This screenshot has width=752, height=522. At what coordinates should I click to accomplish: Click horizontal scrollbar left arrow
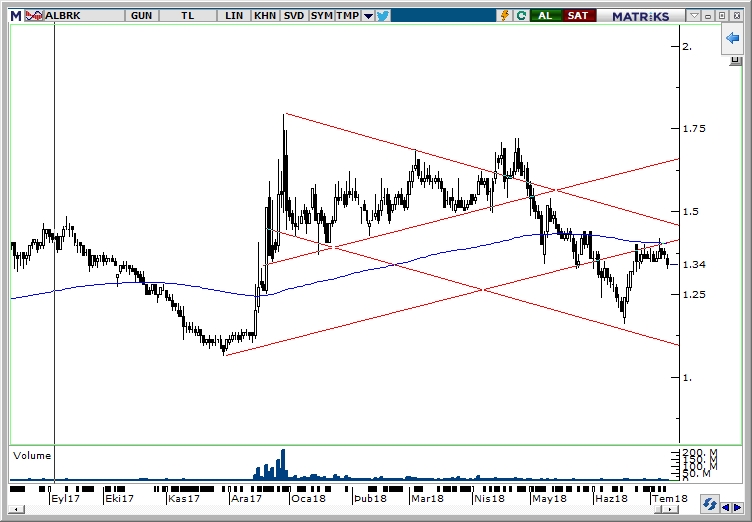pos(16,510)
